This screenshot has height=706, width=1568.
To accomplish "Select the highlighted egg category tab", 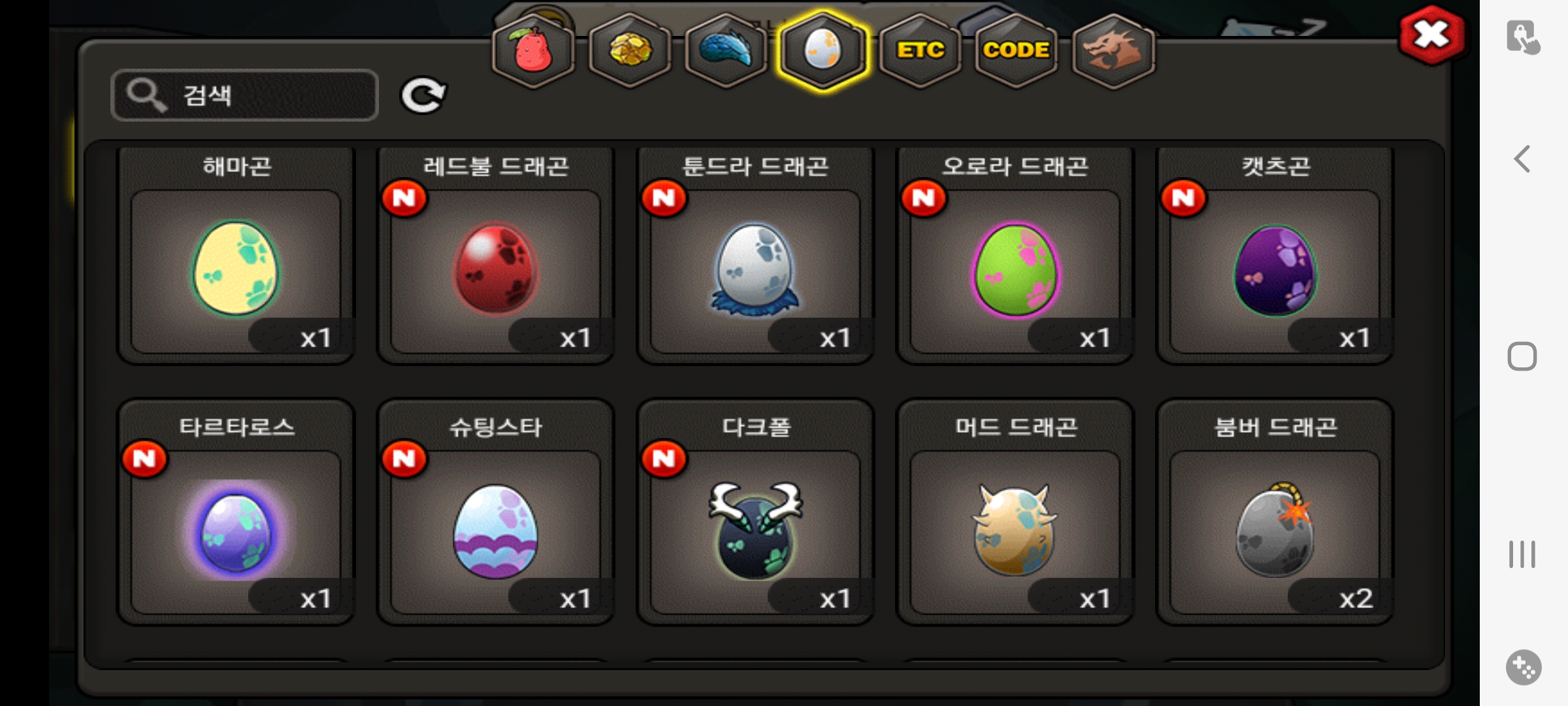I will [823, 51].
